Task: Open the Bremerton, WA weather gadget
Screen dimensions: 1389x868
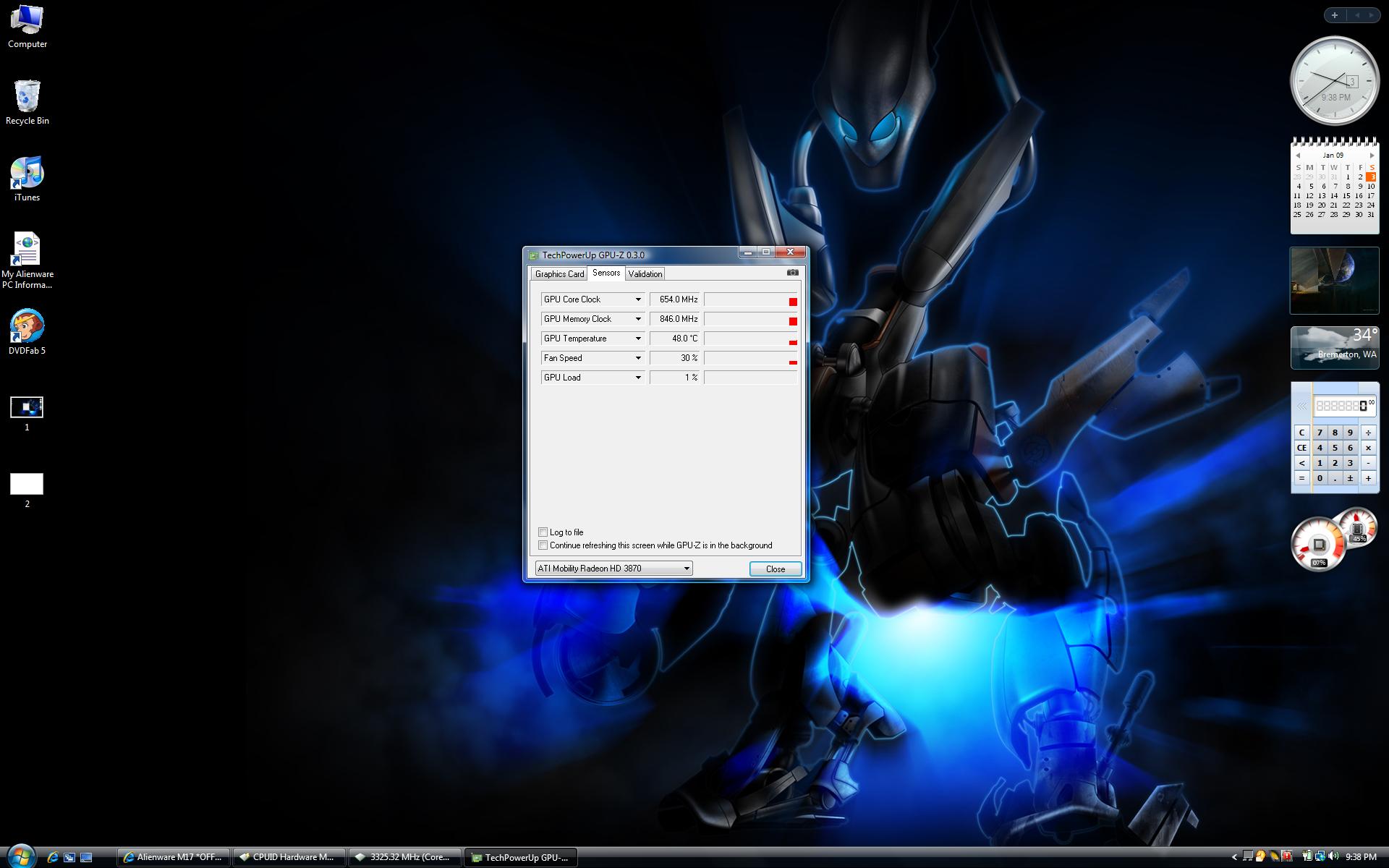Action: 1335,348
